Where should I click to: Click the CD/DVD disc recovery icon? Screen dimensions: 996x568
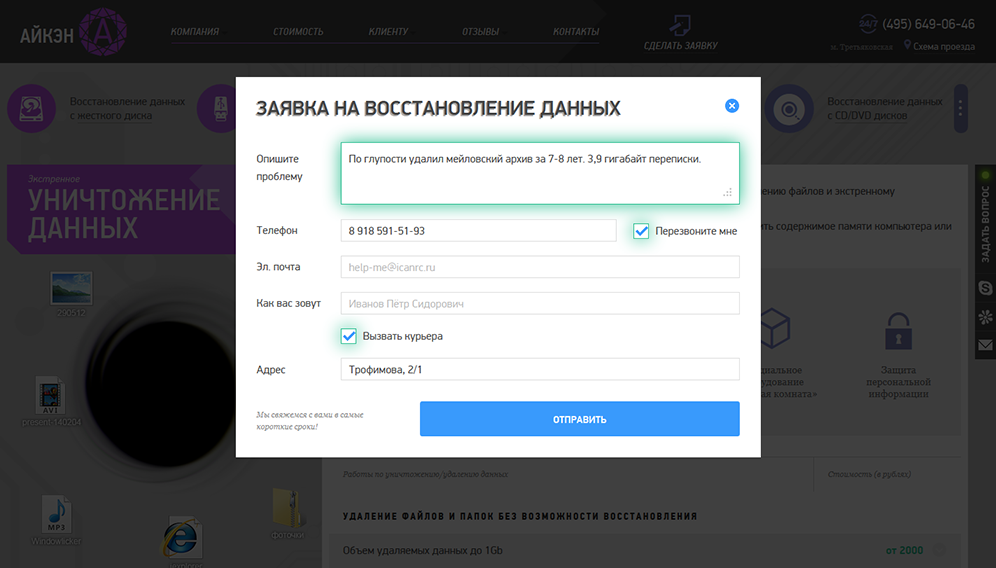pyautogui.click(x=789, y=109)
